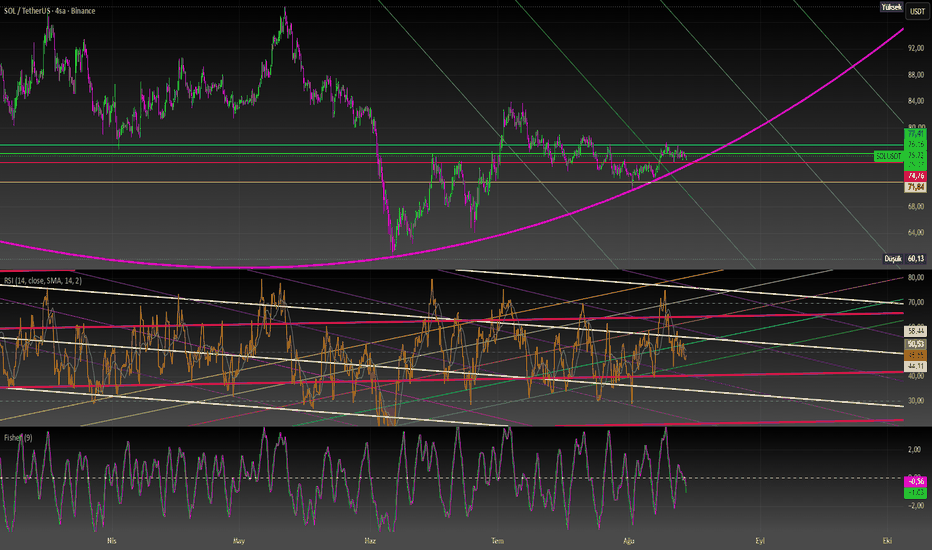Select the RSI 44.11 value tag

point(915,366)
